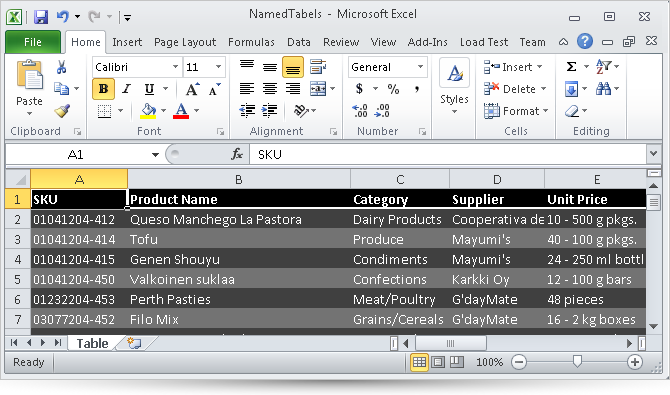The image size is (670, 395).
Task: Click the Paste clipboard icon
Action: tap(29, 75)
